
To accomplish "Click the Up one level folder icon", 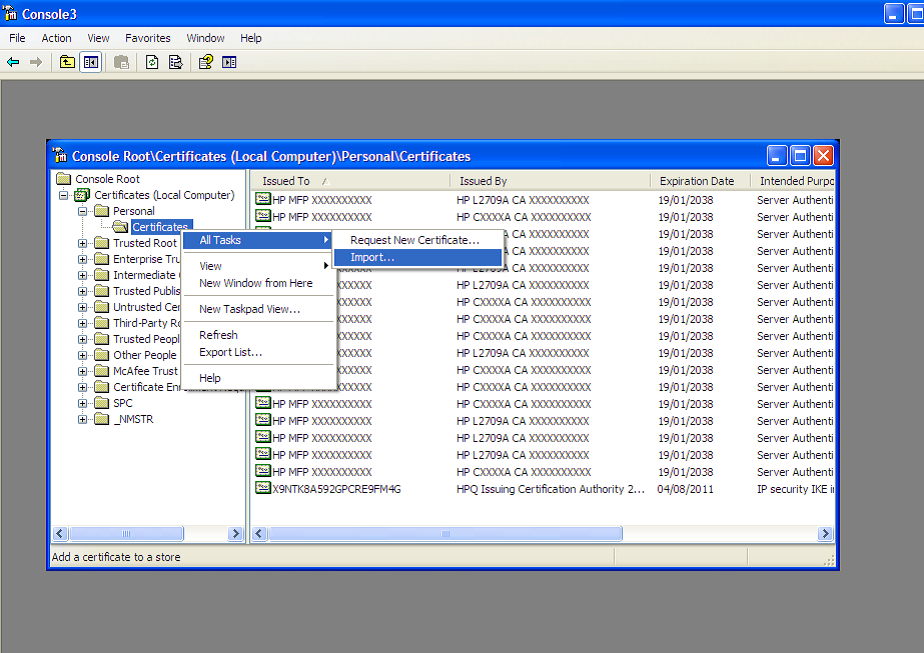I will (x=67, y=62).
